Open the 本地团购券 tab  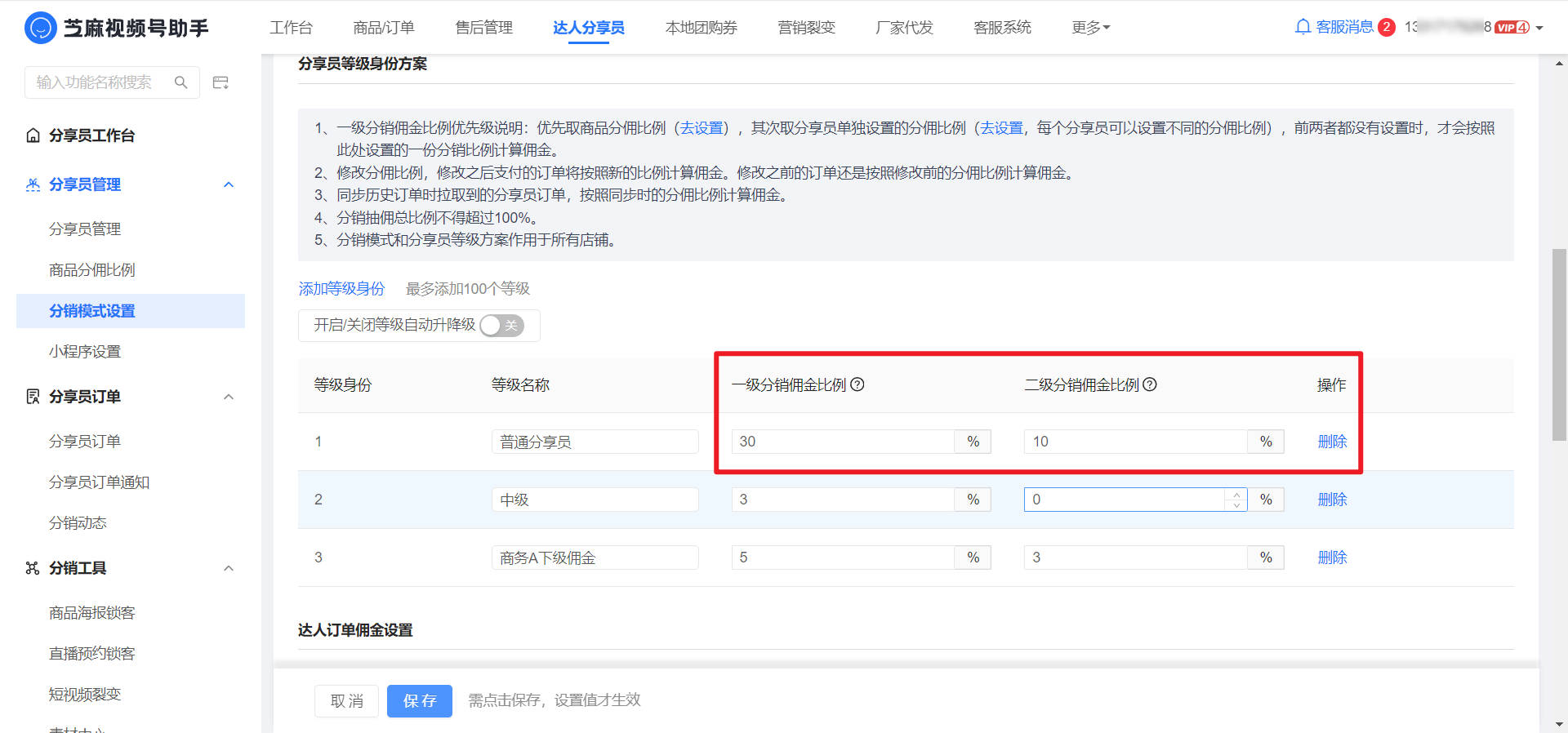click(x=702, y=28)
